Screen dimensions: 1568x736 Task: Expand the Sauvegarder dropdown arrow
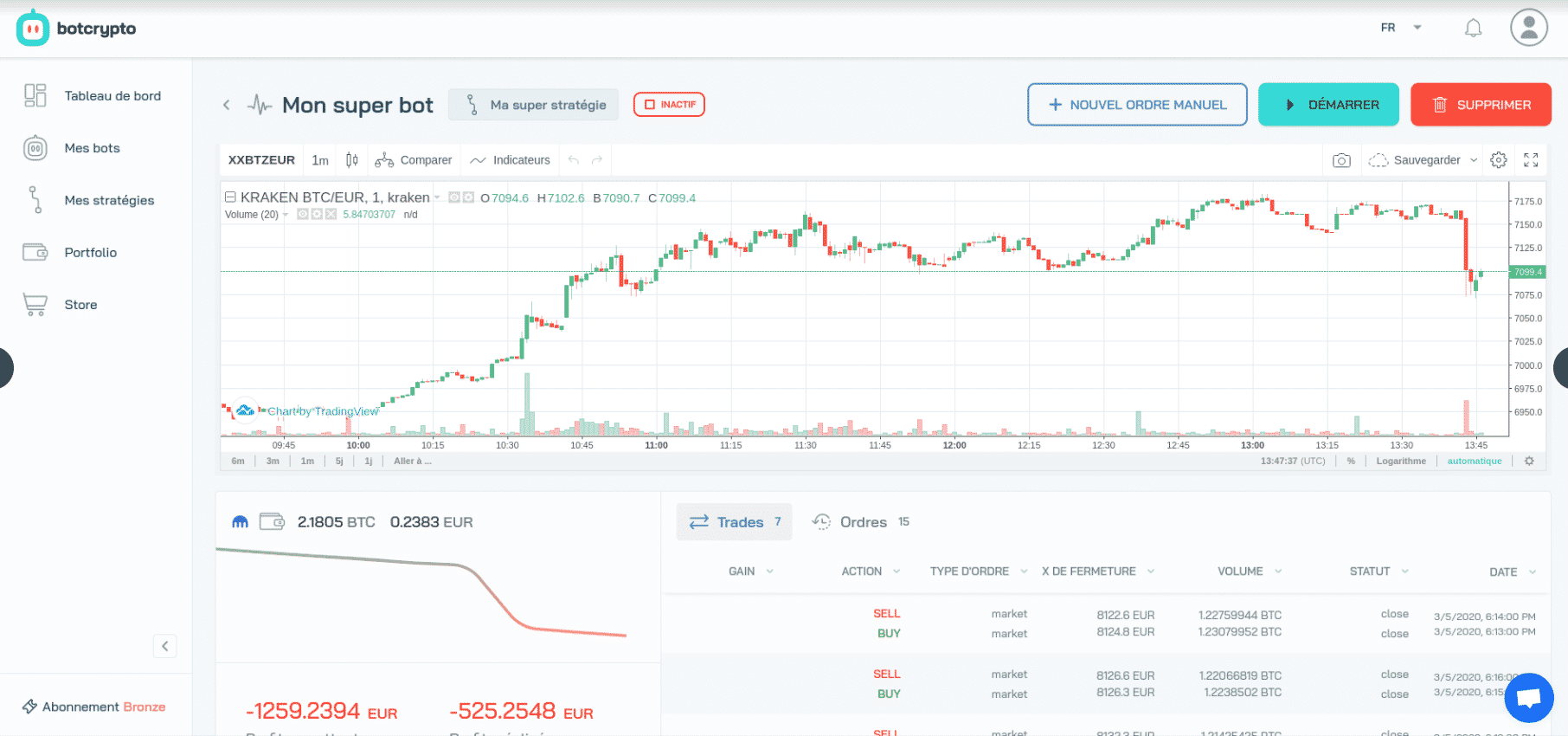click(1474, 160)
